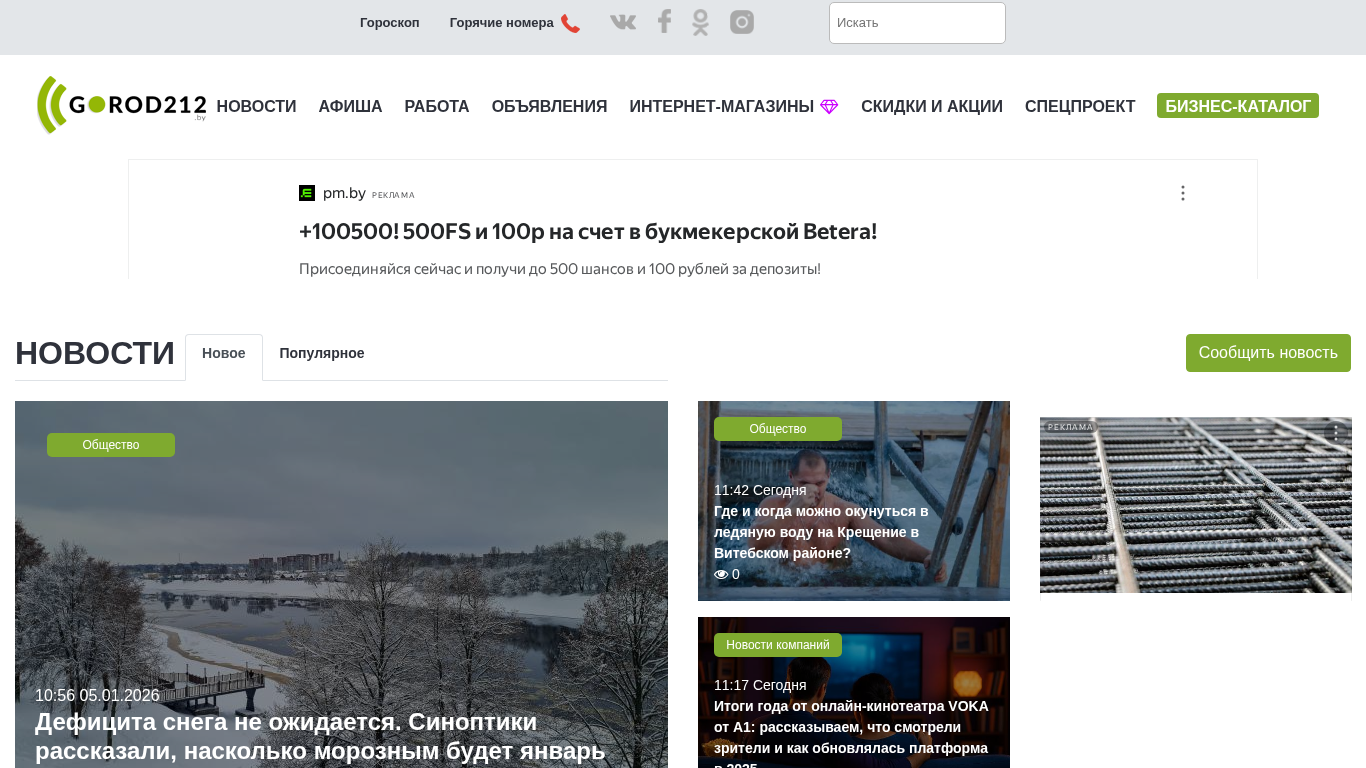Viewport: 1366px width, 768px height.
Task: Focus the Искать search field
Action: (x=917, y=23)
